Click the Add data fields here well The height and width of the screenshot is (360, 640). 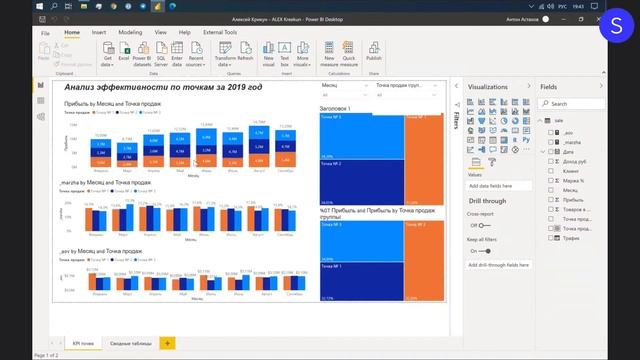pyautogui.click(x=499, y=186)
